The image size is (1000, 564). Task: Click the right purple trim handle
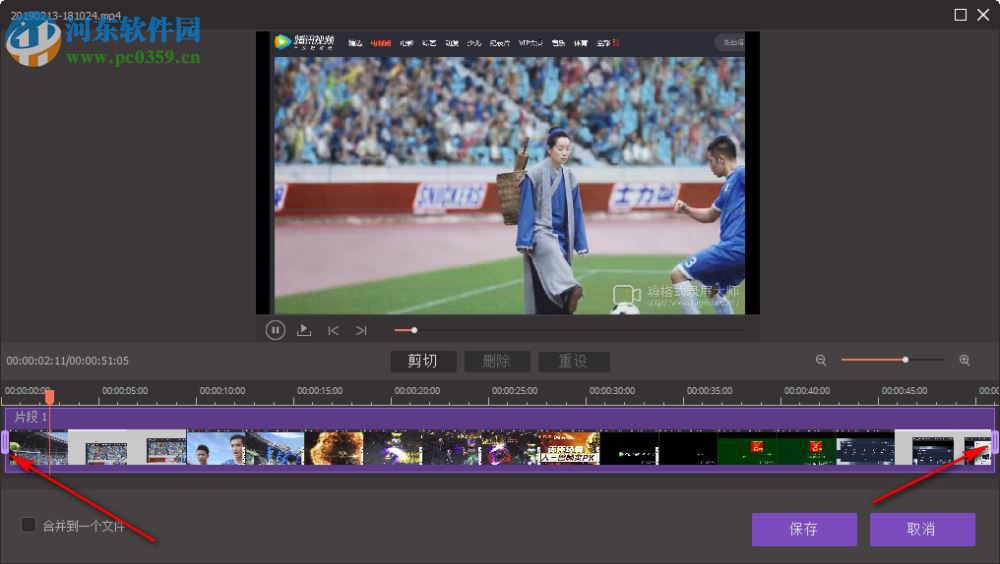click(995, 441)
